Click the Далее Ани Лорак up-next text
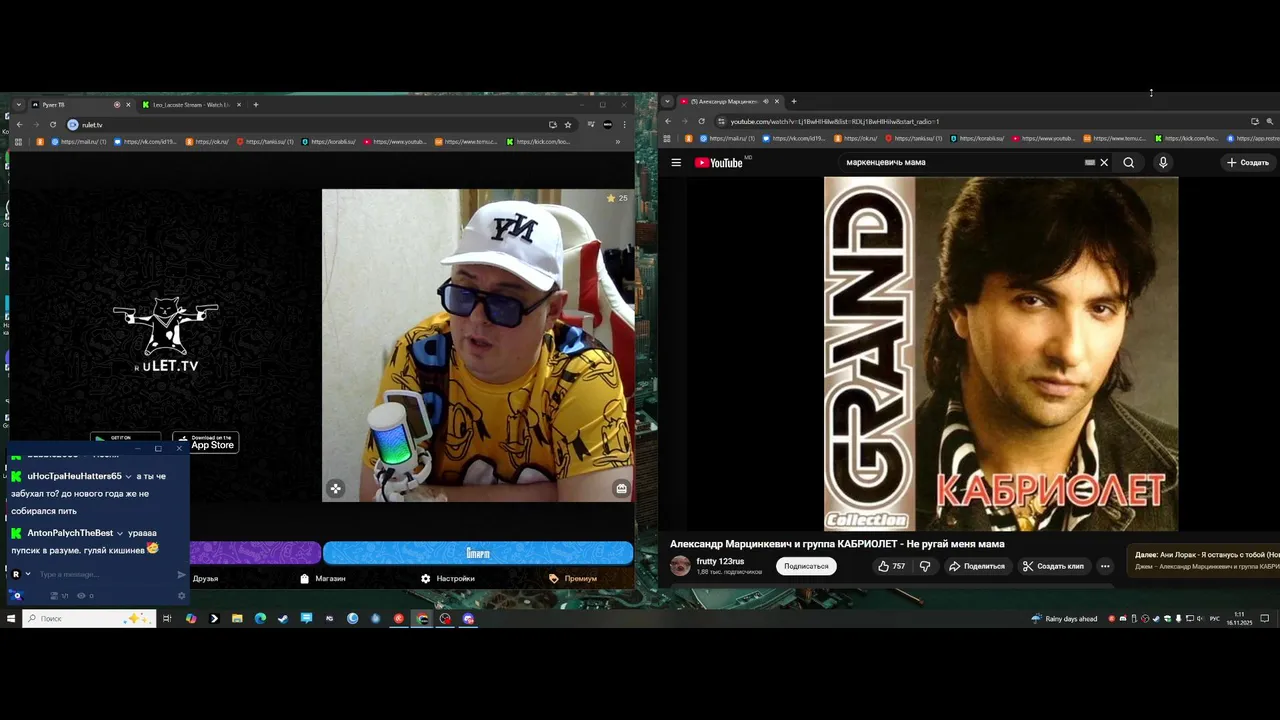The image size is (1280, 720). (1207, 554)
